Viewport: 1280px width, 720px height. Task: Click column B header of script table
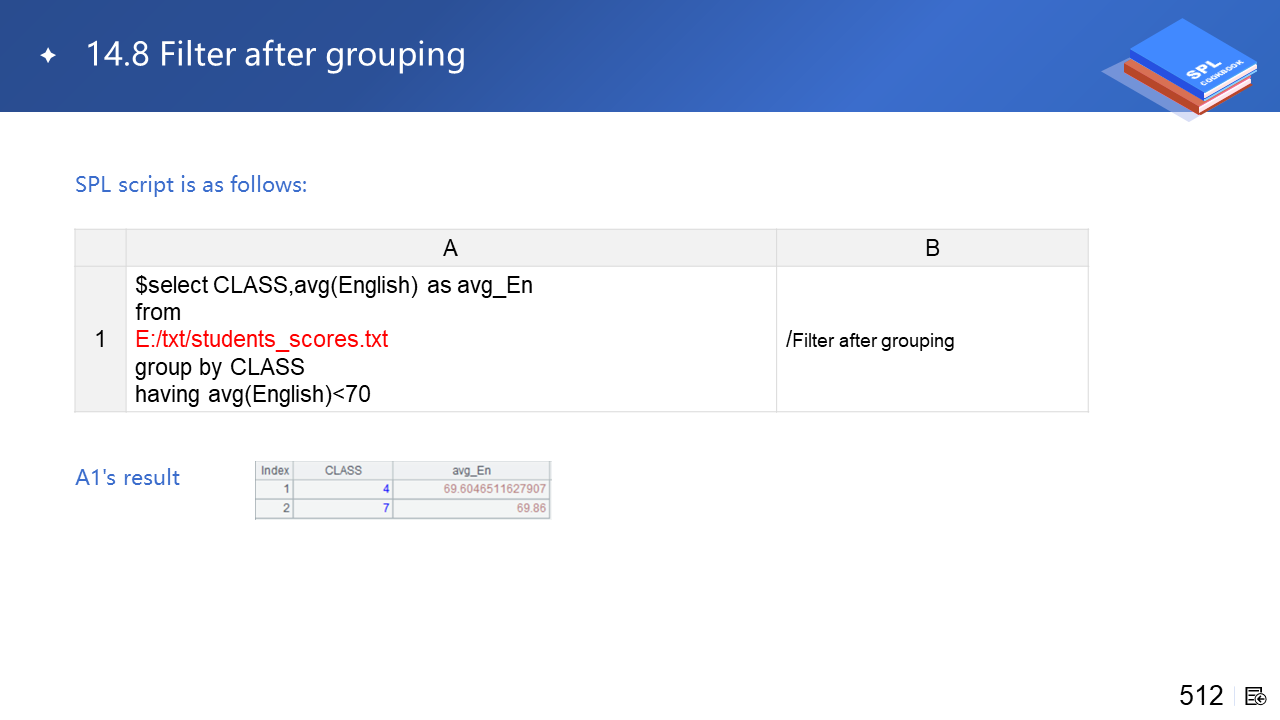point(931,248)
